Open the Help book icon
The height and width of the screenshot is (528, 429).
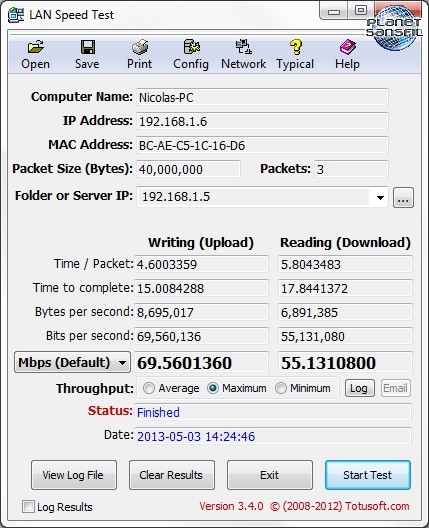tap(347, 47)
